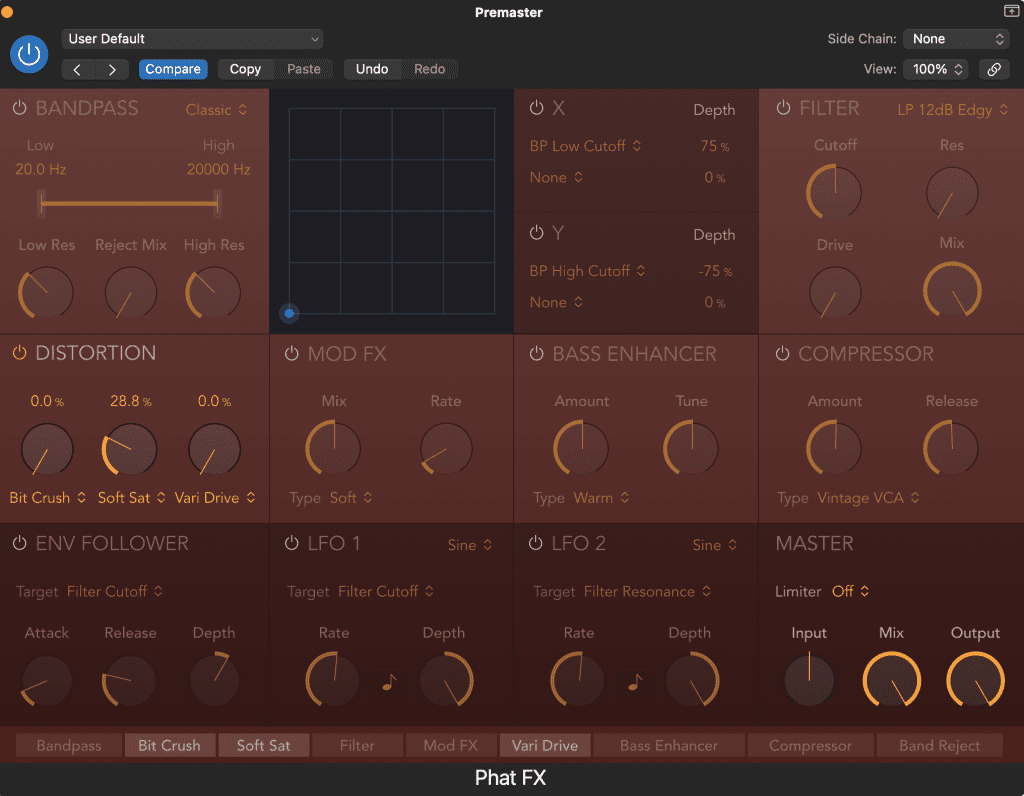1024x796 pixels.
Task: Click the Redo button
Action: (429, 69)
